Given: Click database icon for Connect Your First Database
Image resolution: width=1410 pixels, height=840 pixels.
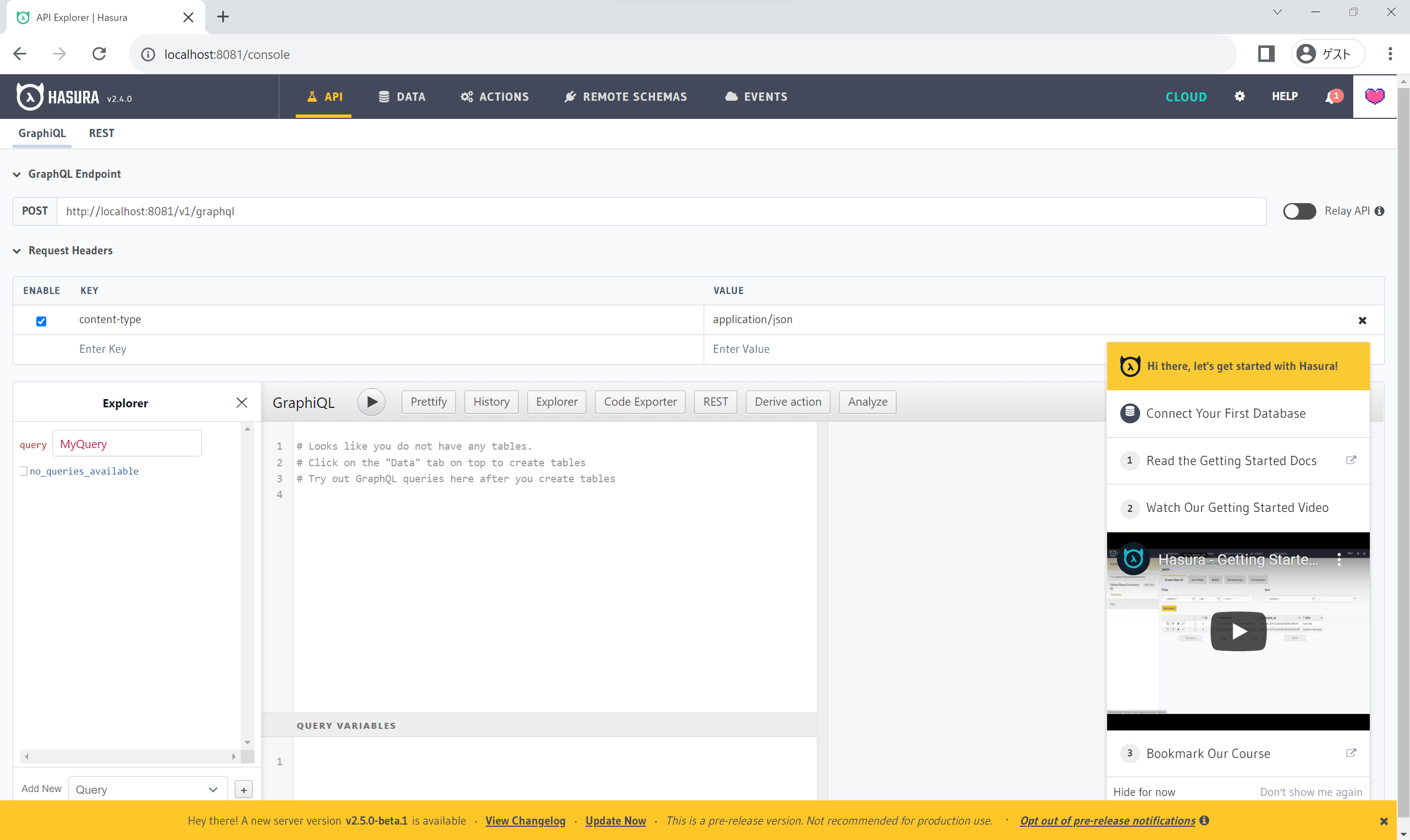Looking at the screenshot, I should (1130, 413).
